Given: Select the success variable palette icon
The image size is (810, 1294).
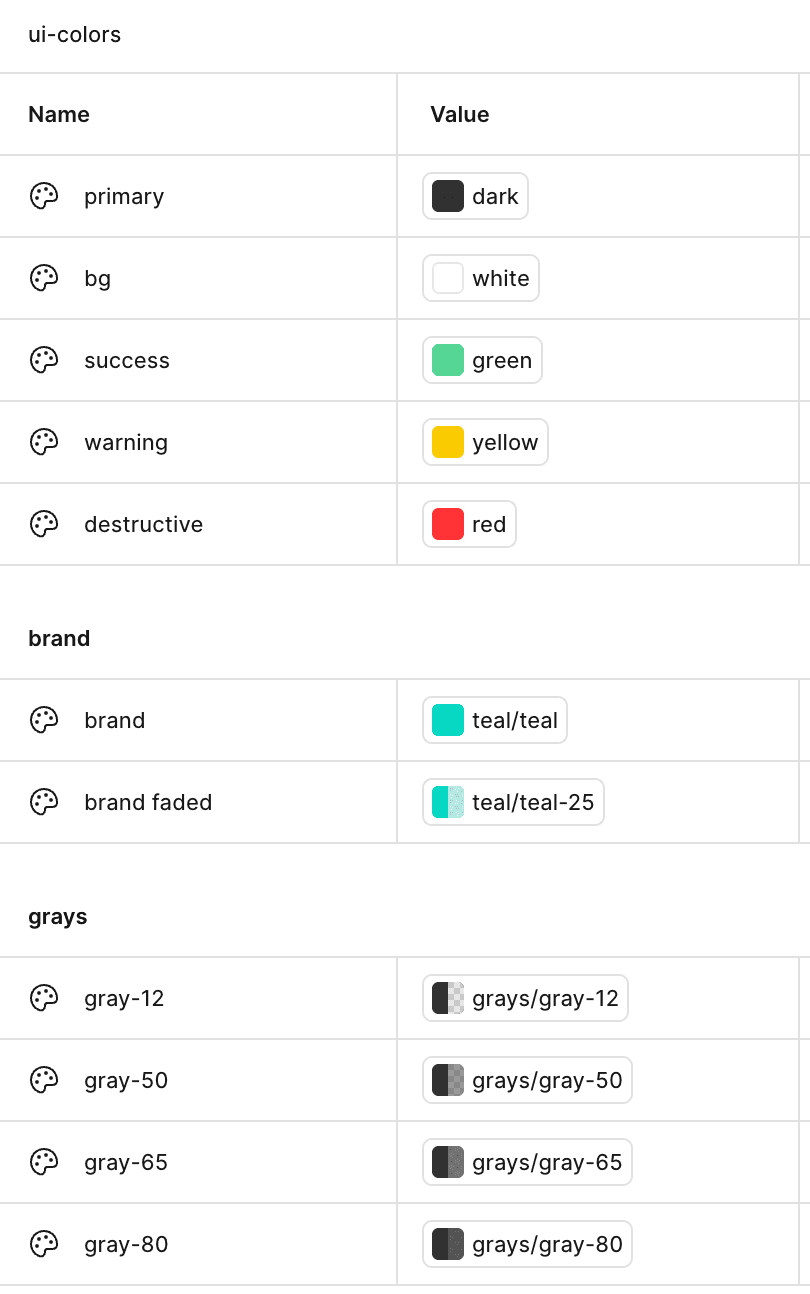Looking at the screenshot, I should pos(44,360).
